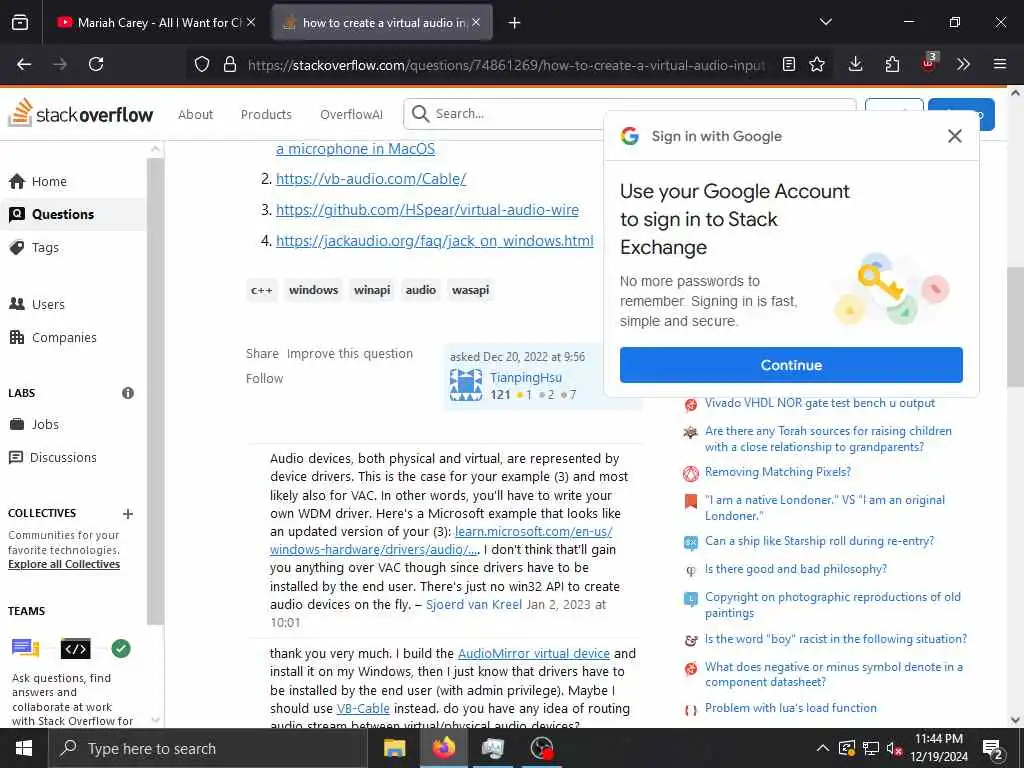Viewport: 1024px width, 768px height.
Task: Click the Firefox back arrow
Action: tap(24, 64)
